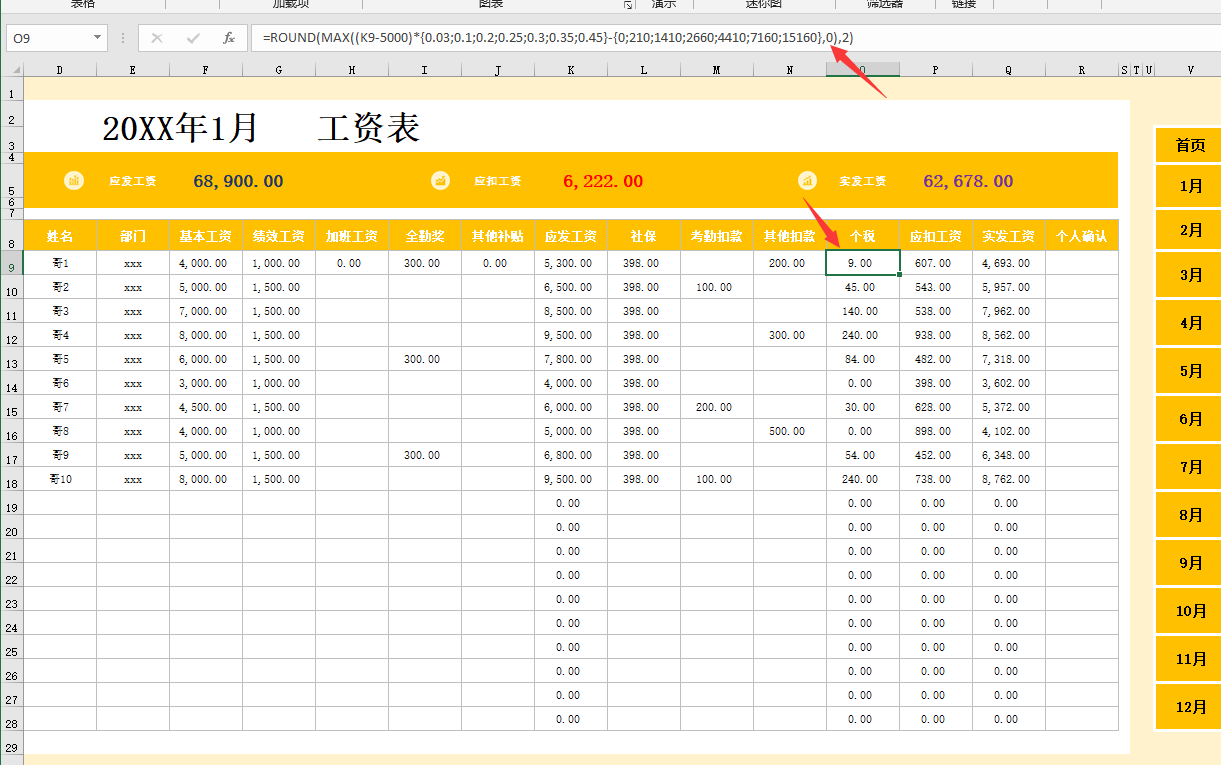Select the 84.00 tax cell
Viewport: 1221px width, 765px height.
(863, 359)
